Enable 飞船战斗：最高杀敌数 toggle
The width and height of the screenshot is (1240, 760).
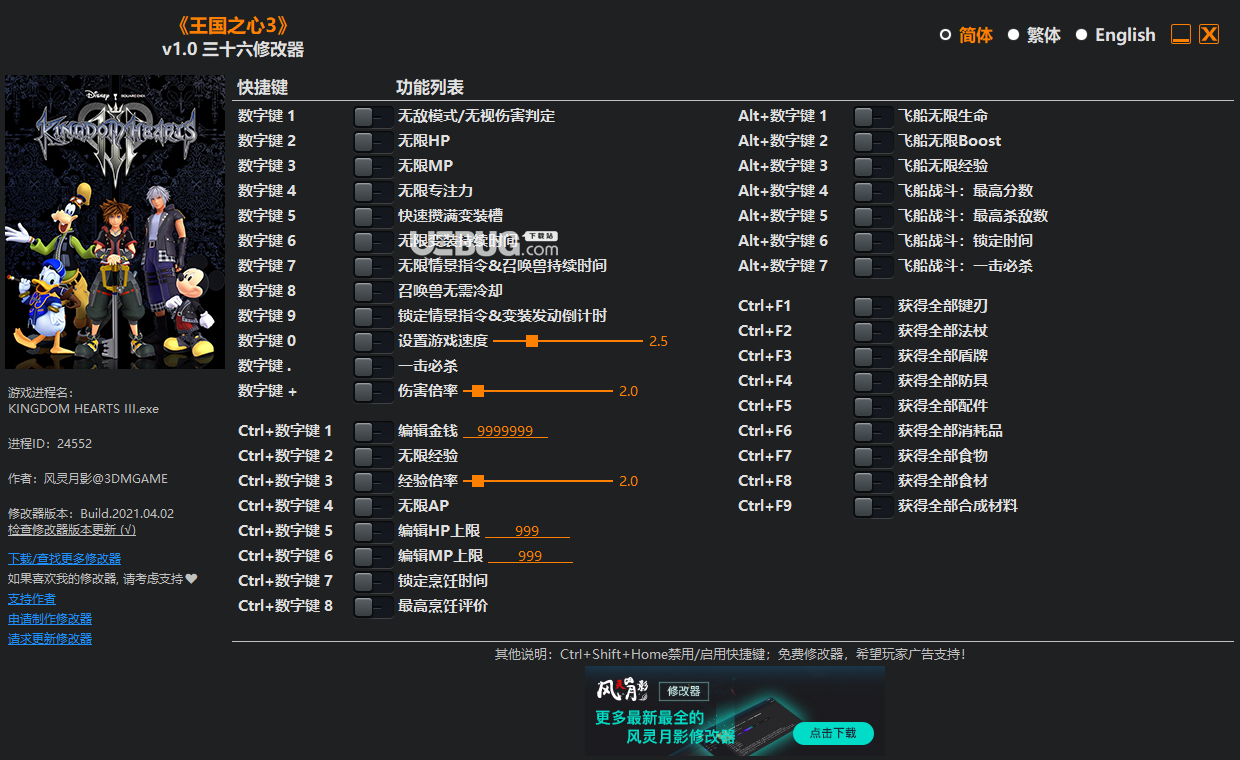click(874, 216)
